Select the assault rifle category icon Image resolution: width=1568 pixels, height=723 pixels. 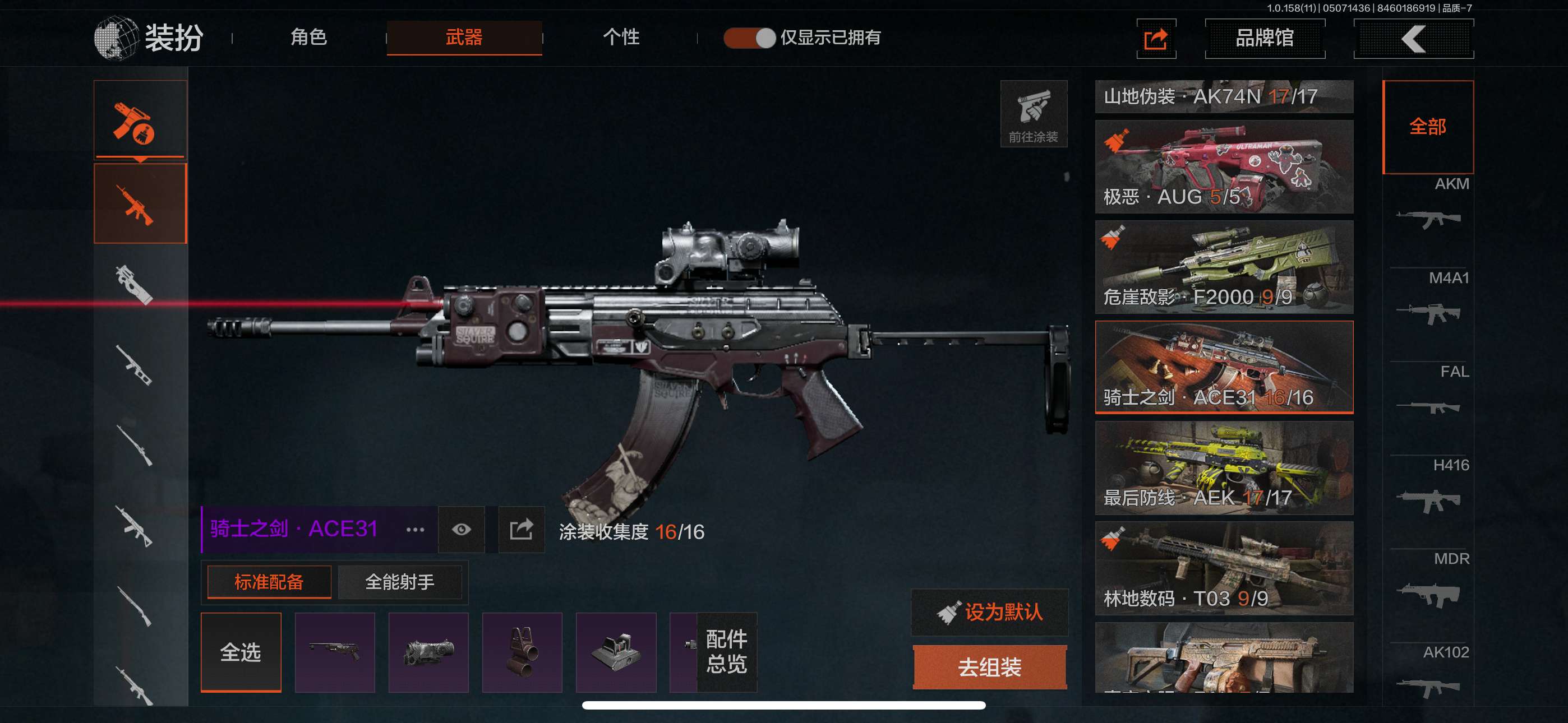140,204
